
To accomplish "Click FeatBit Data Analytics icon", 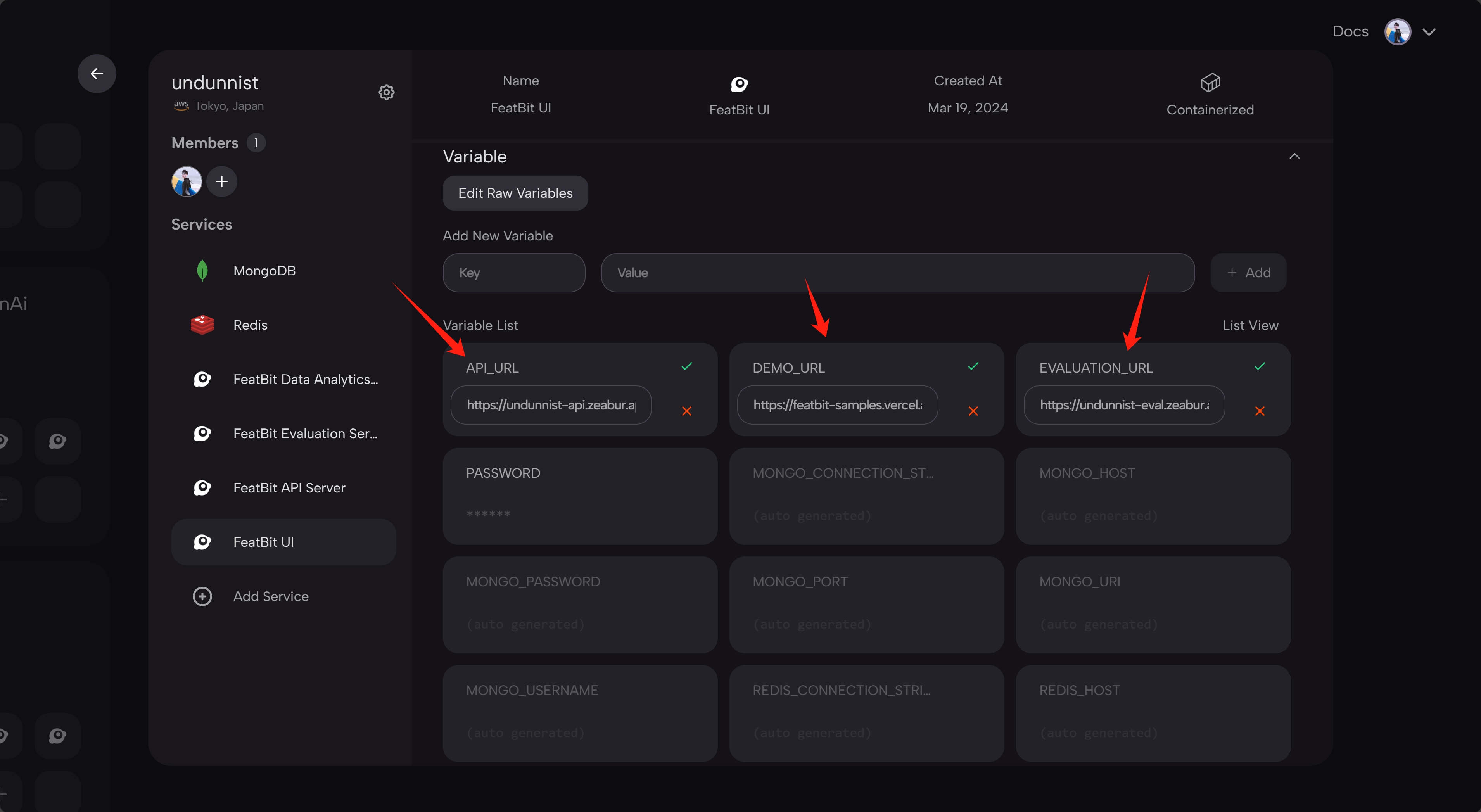I will [x=202, y=379].
